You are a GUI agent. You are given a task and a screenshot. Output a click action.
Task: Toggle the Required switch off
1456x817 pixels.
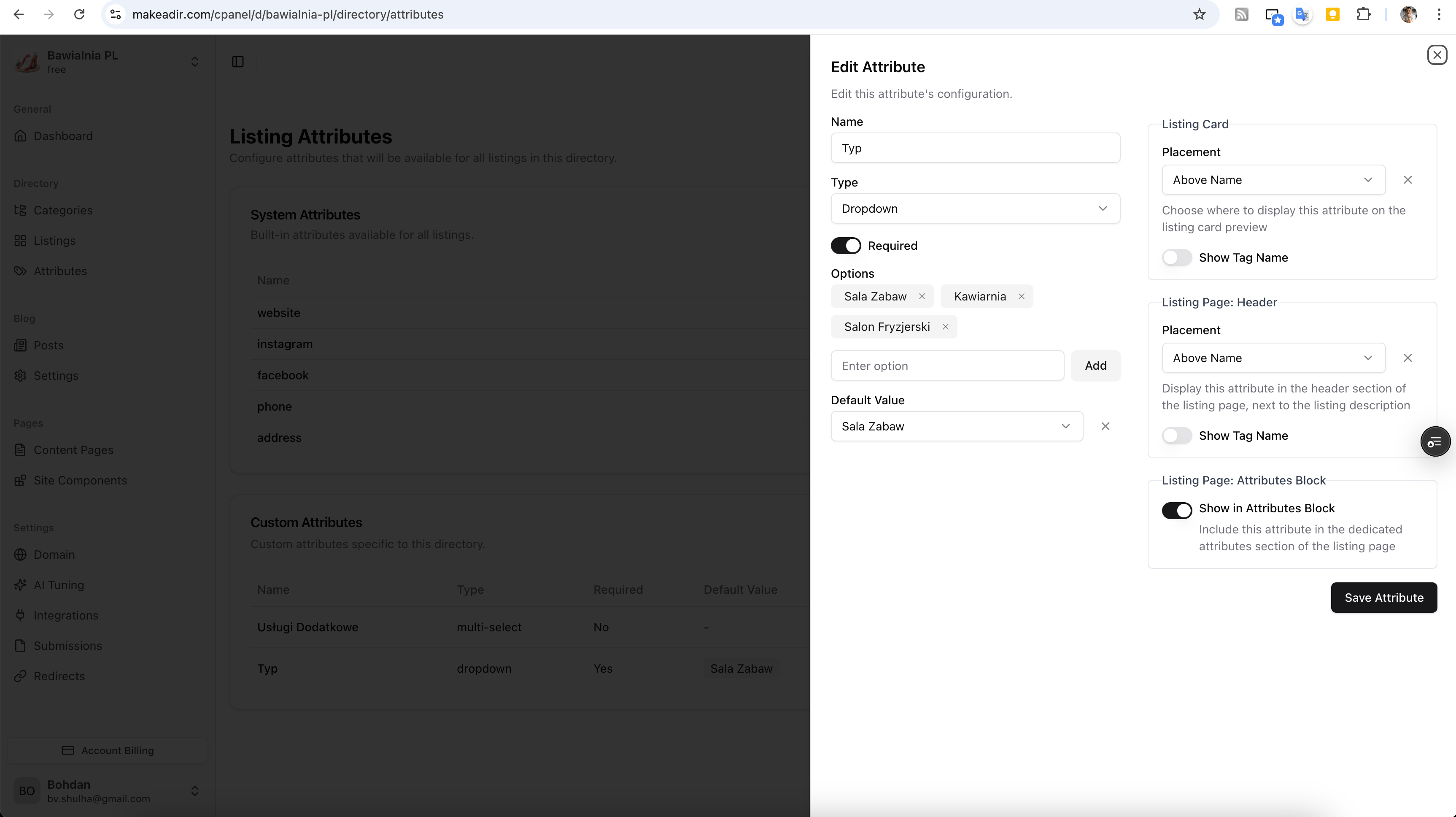pyautogui.click(x=846, y=245)
